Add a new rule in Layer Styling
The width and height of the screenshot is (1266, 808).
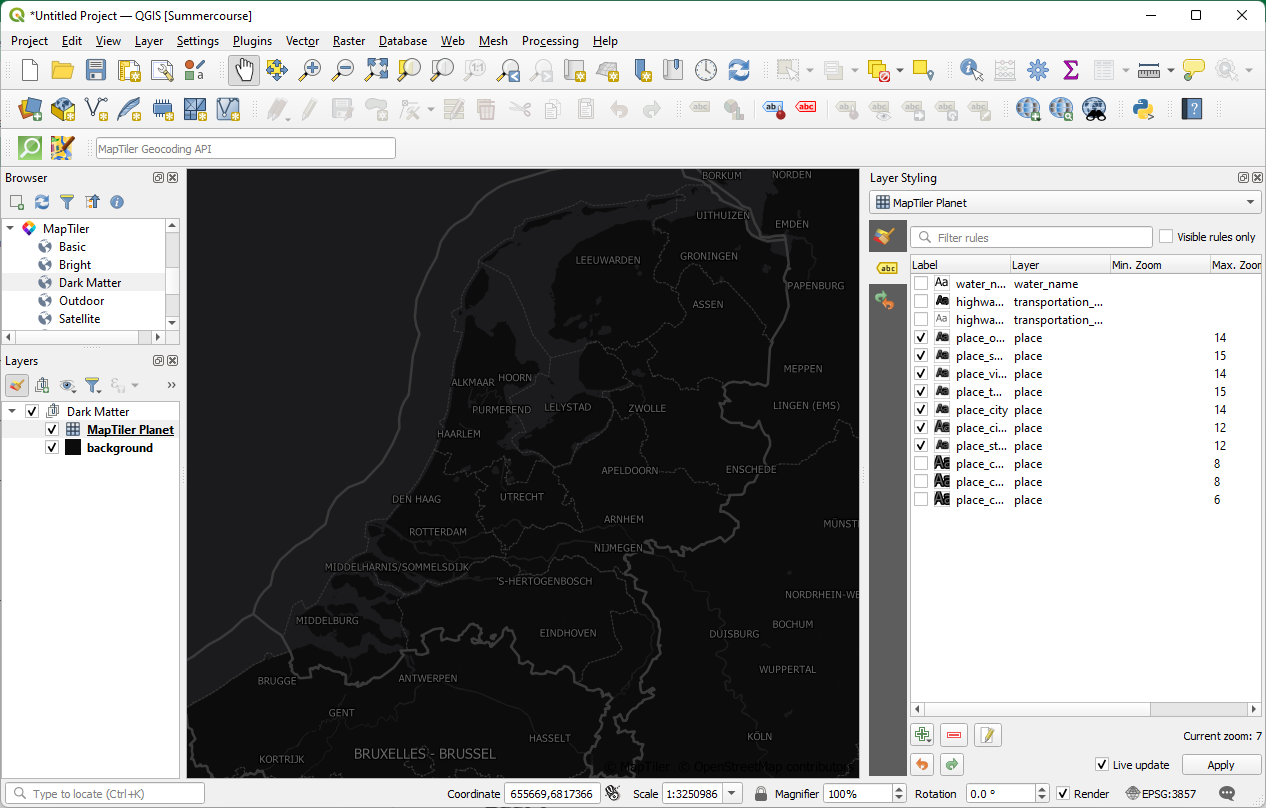[x=921, y=734]
